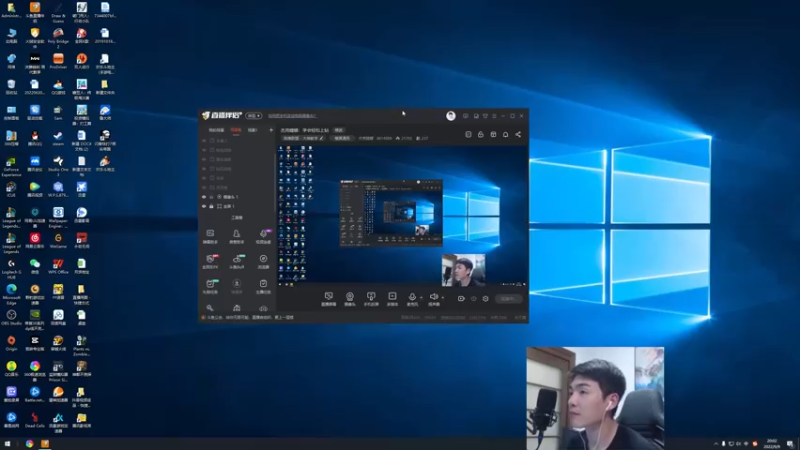Open Steam from the desktop

[x=58, y=138]
